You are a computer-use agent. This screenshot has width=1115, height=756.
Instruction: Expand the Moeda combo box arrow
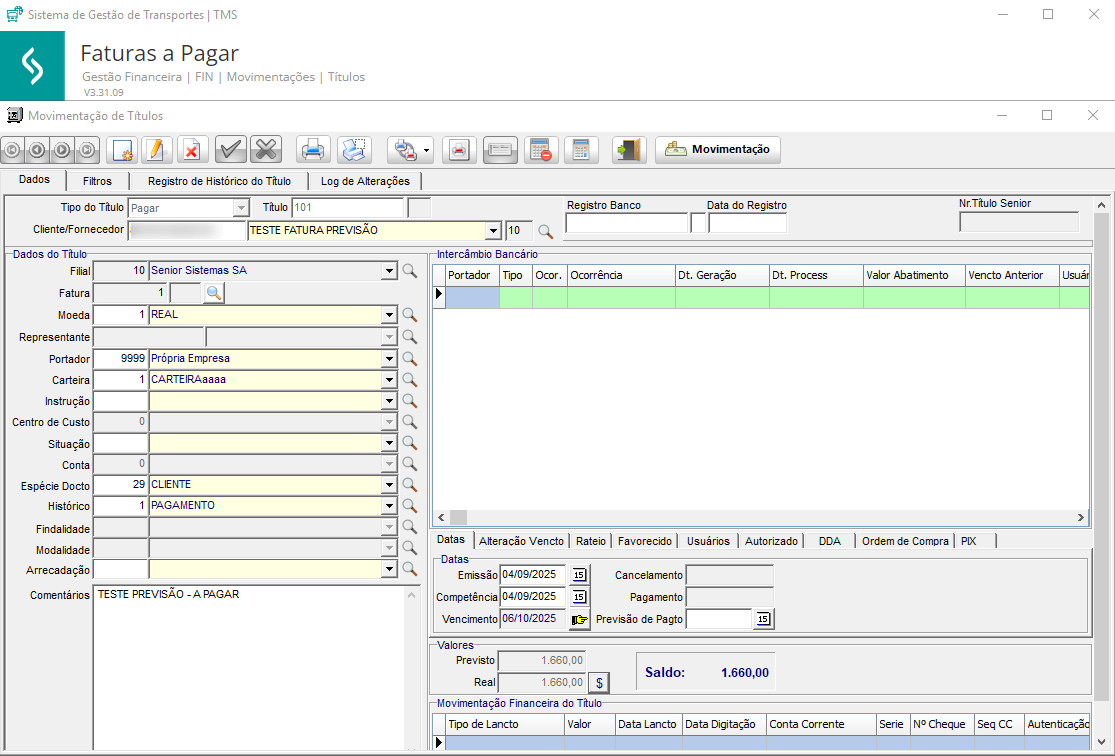pyautogui.click(x=389, y=315)
